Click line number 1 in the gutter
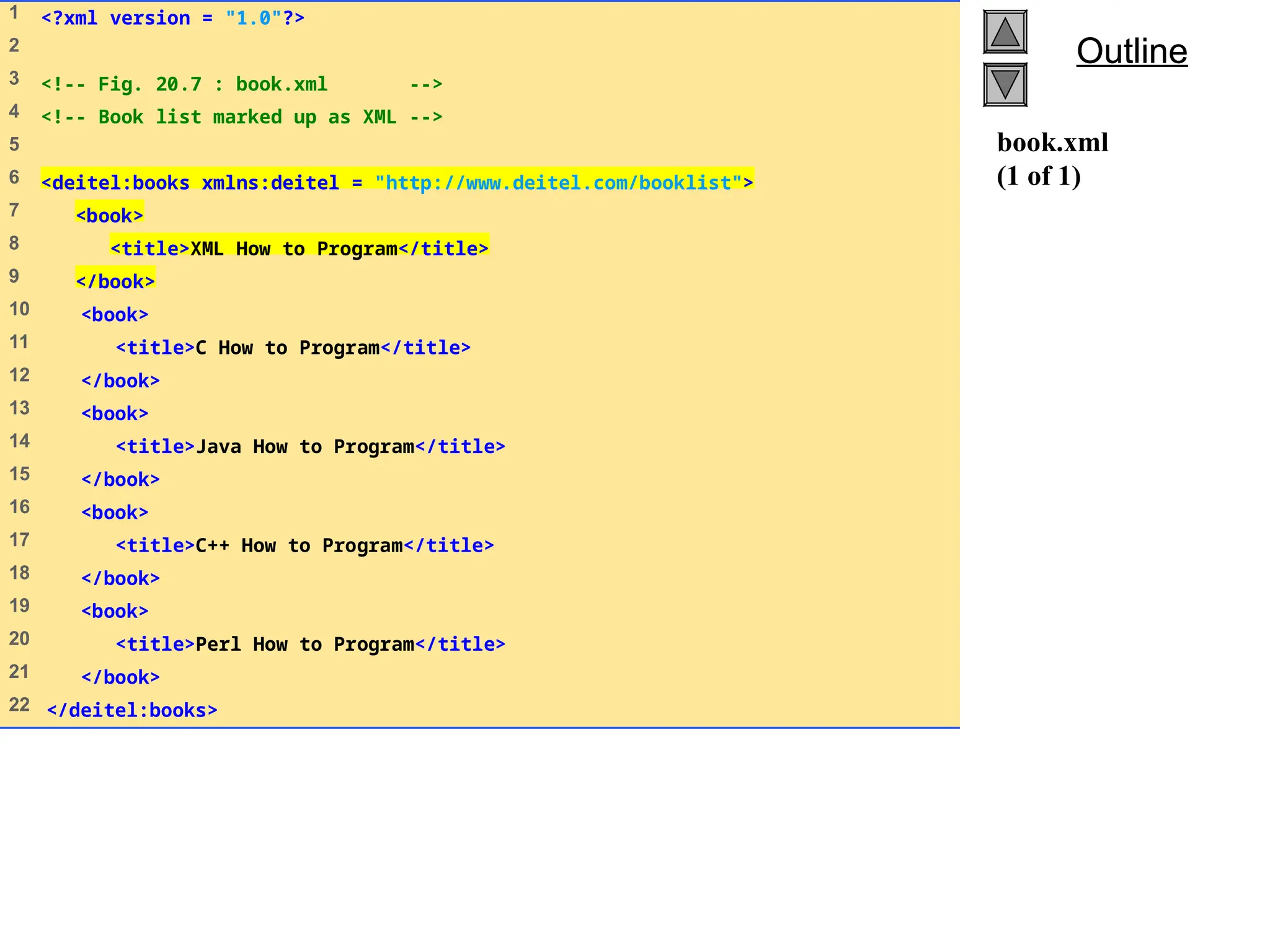This screenshot has width=1270, height=952. (14, 12)
